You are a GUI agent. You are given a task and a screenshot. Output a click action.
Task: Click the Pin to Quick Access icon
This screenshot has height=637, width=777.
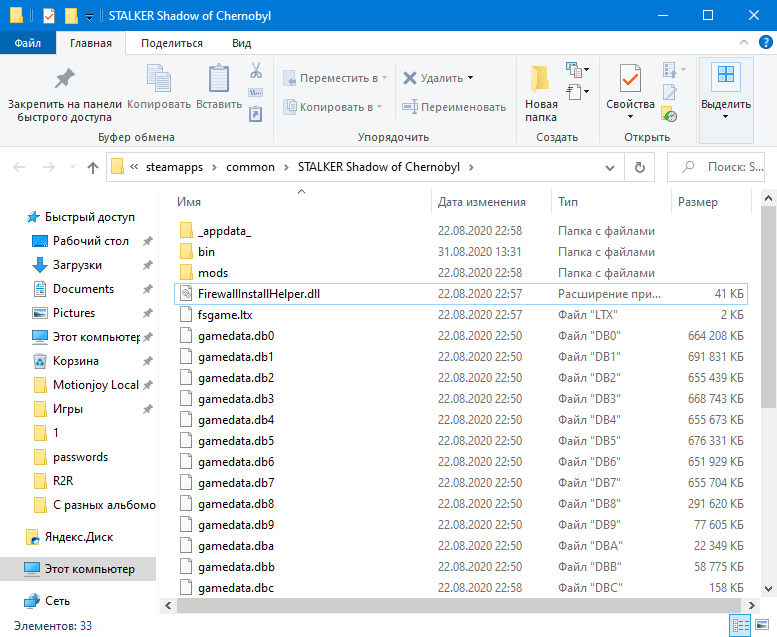64,78
